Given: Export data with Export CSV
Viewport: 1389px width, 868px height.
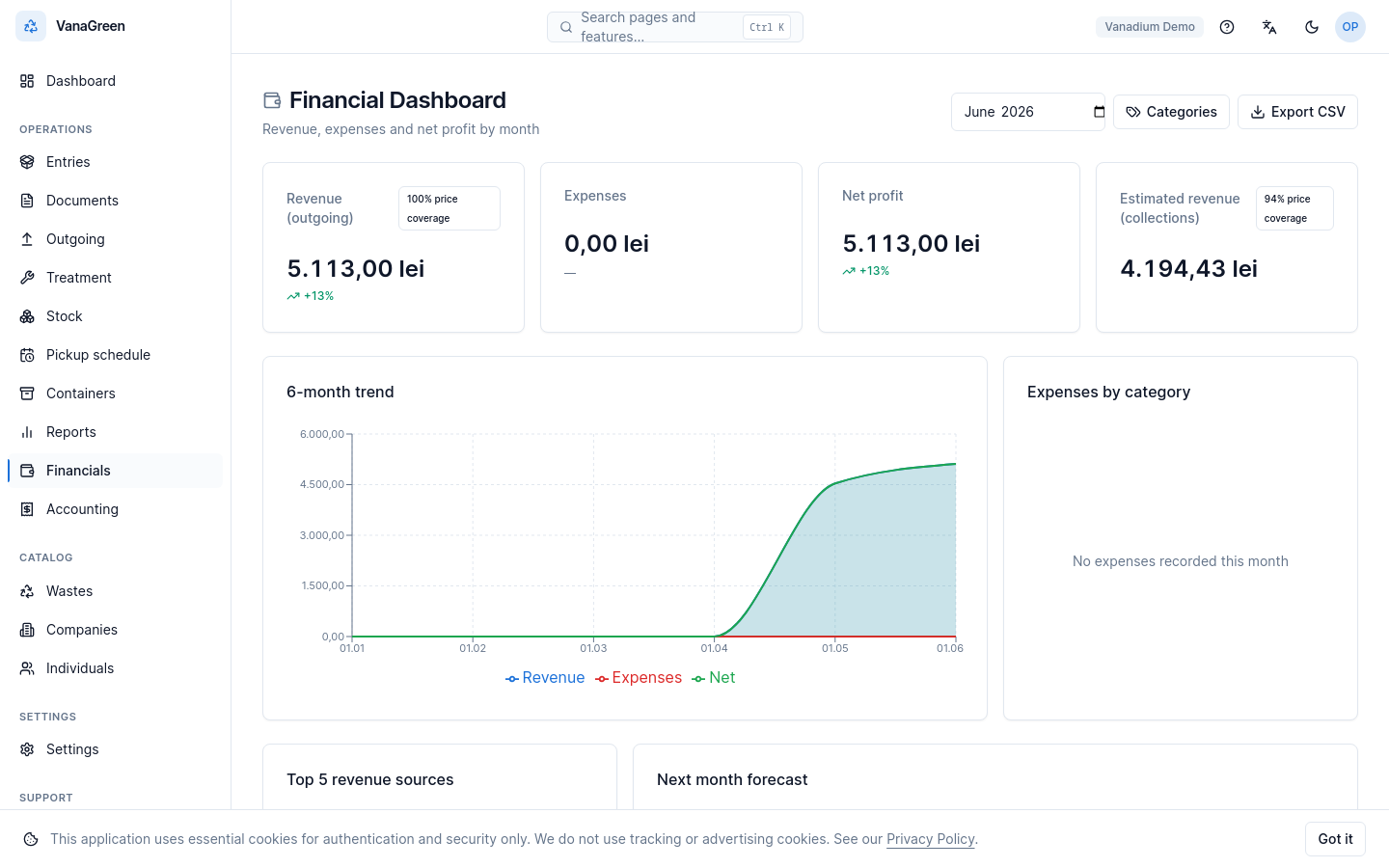Looking at the screenshot, I should [1297, 112].
